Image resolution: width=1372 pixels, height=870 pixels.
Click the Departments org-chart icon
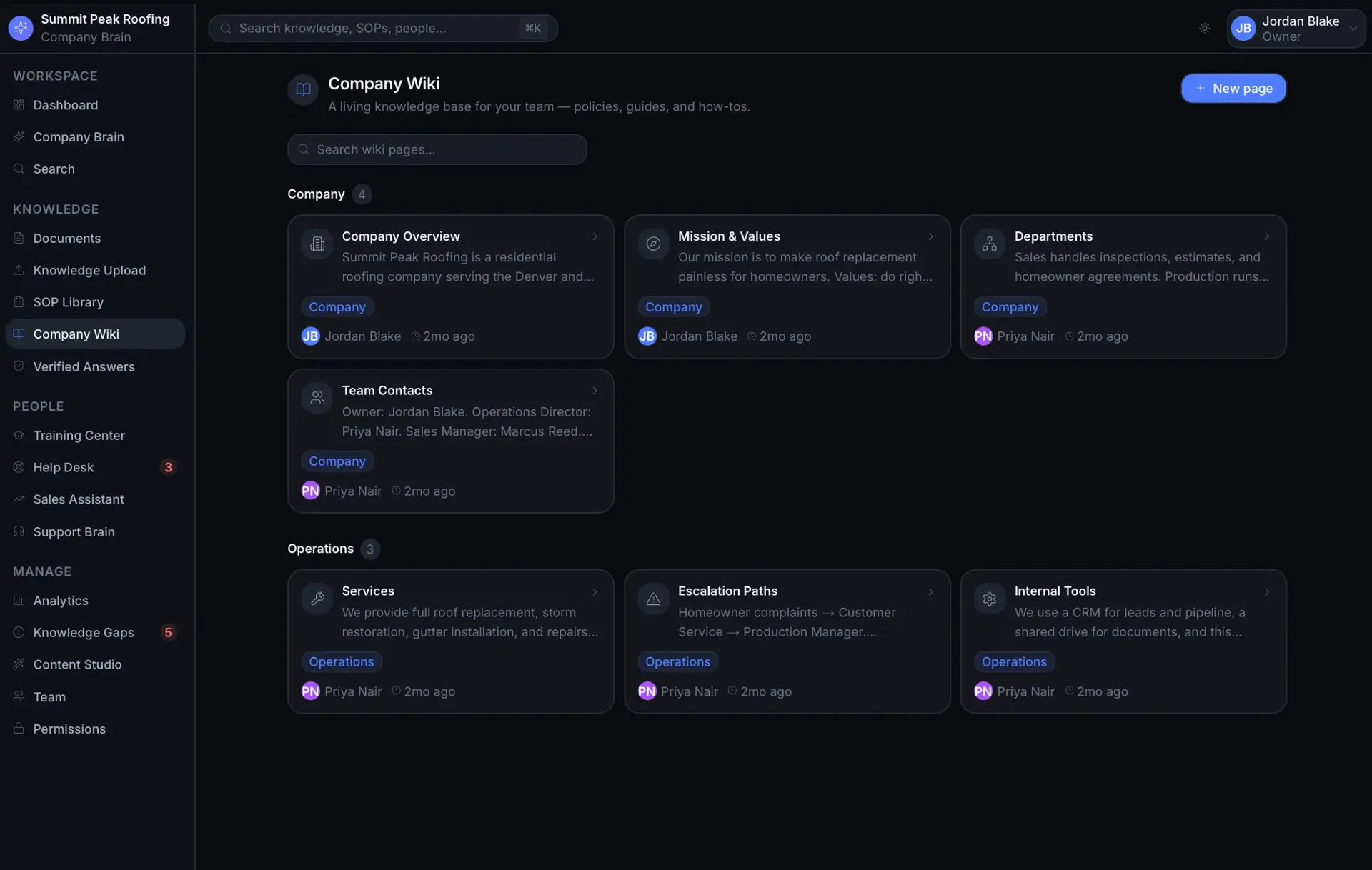click(x=990, y=244)
